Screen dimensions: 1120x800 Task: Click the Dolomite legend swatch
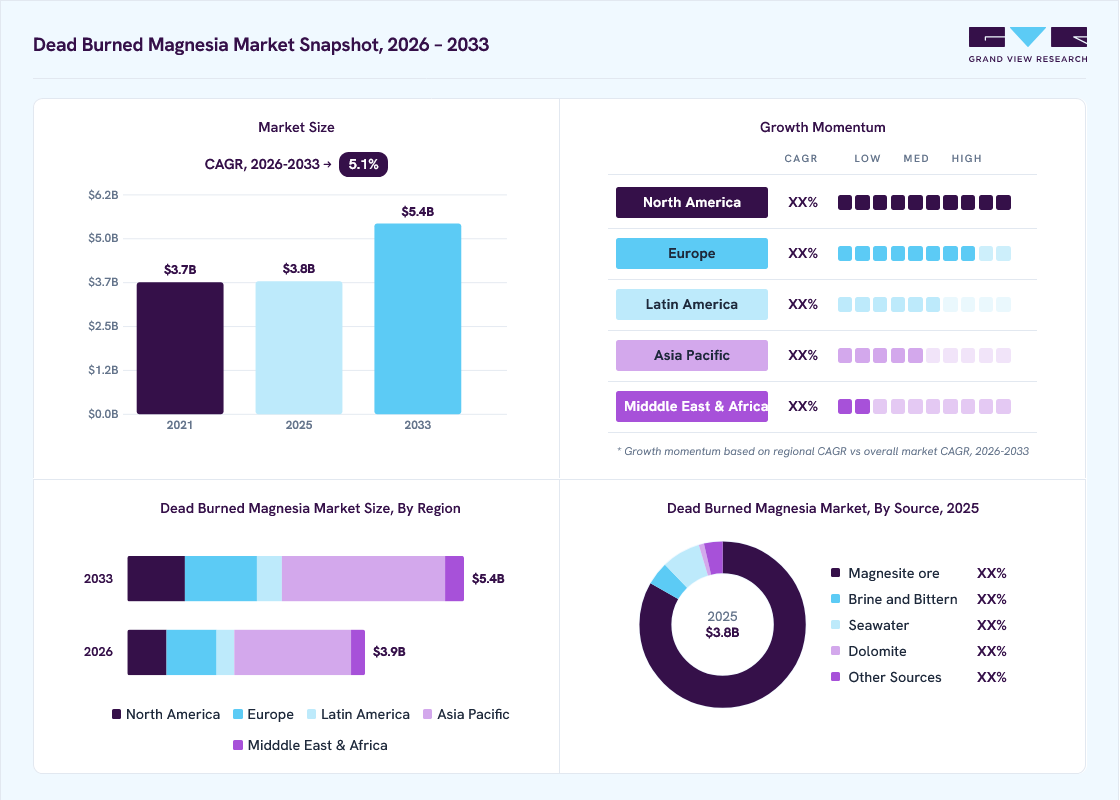click(836, 651)
